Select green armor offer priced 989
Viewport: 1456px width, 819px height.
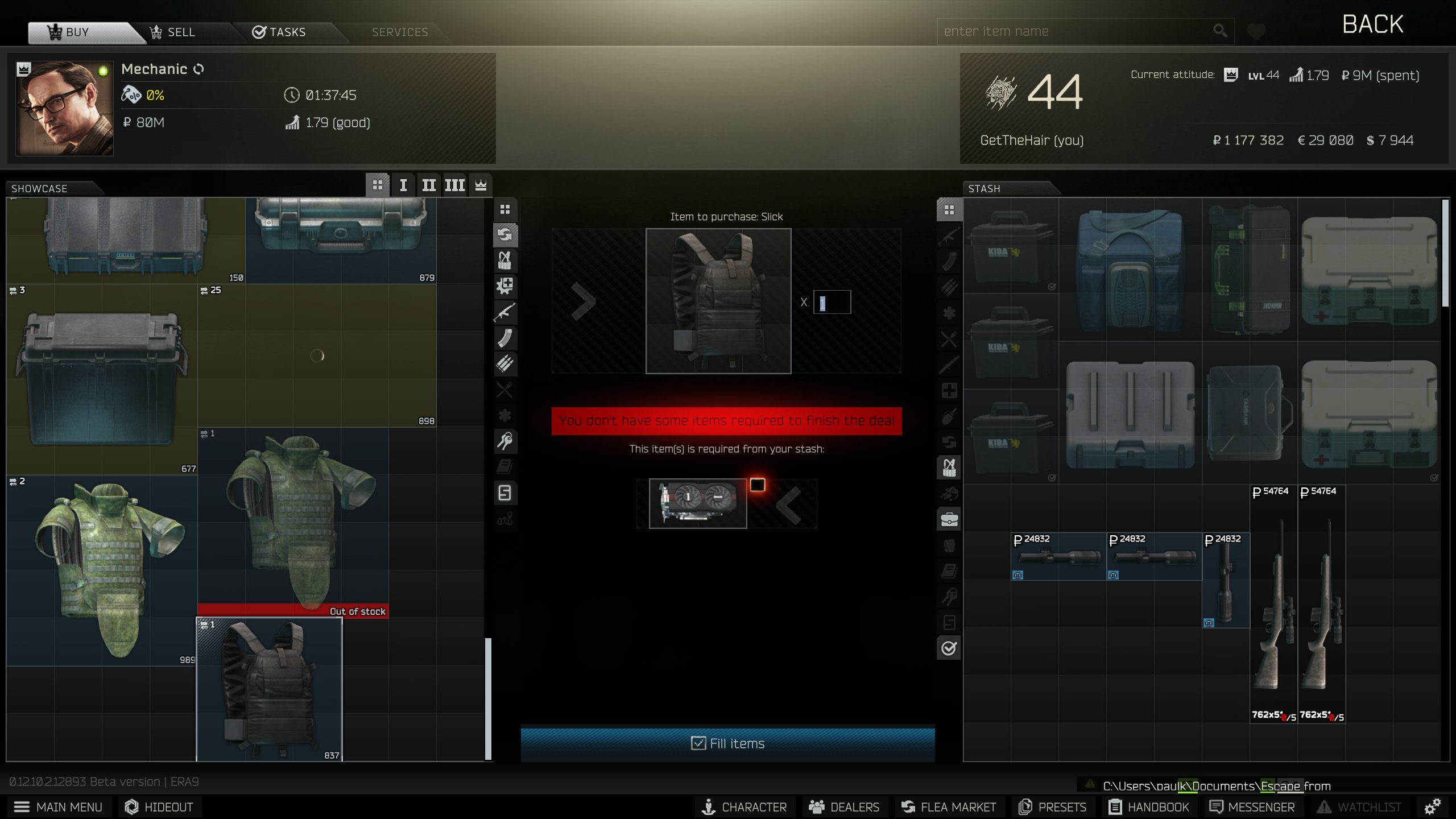tap(102, 570)
